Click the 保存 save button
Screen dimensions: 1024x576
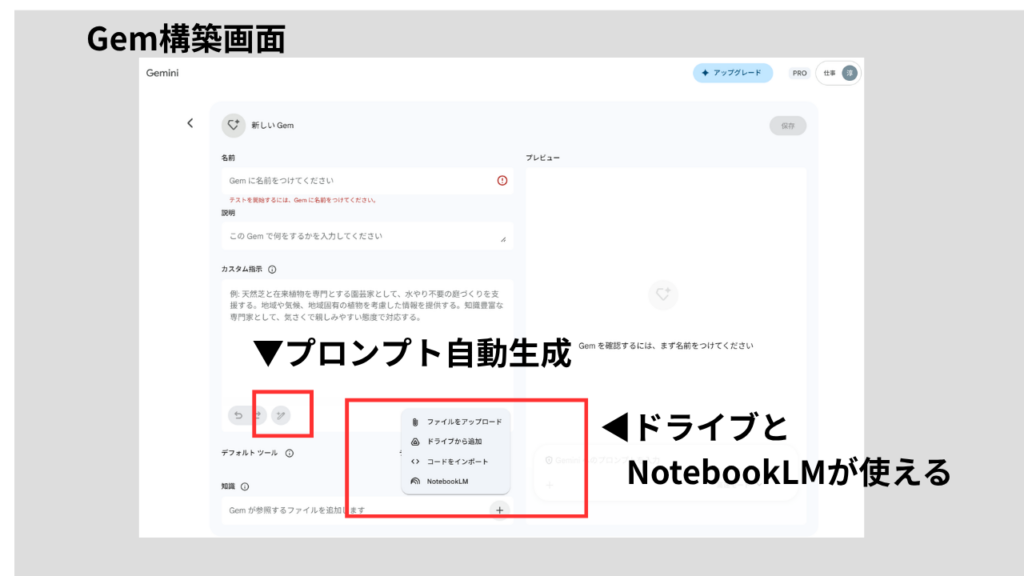[787, 125]
